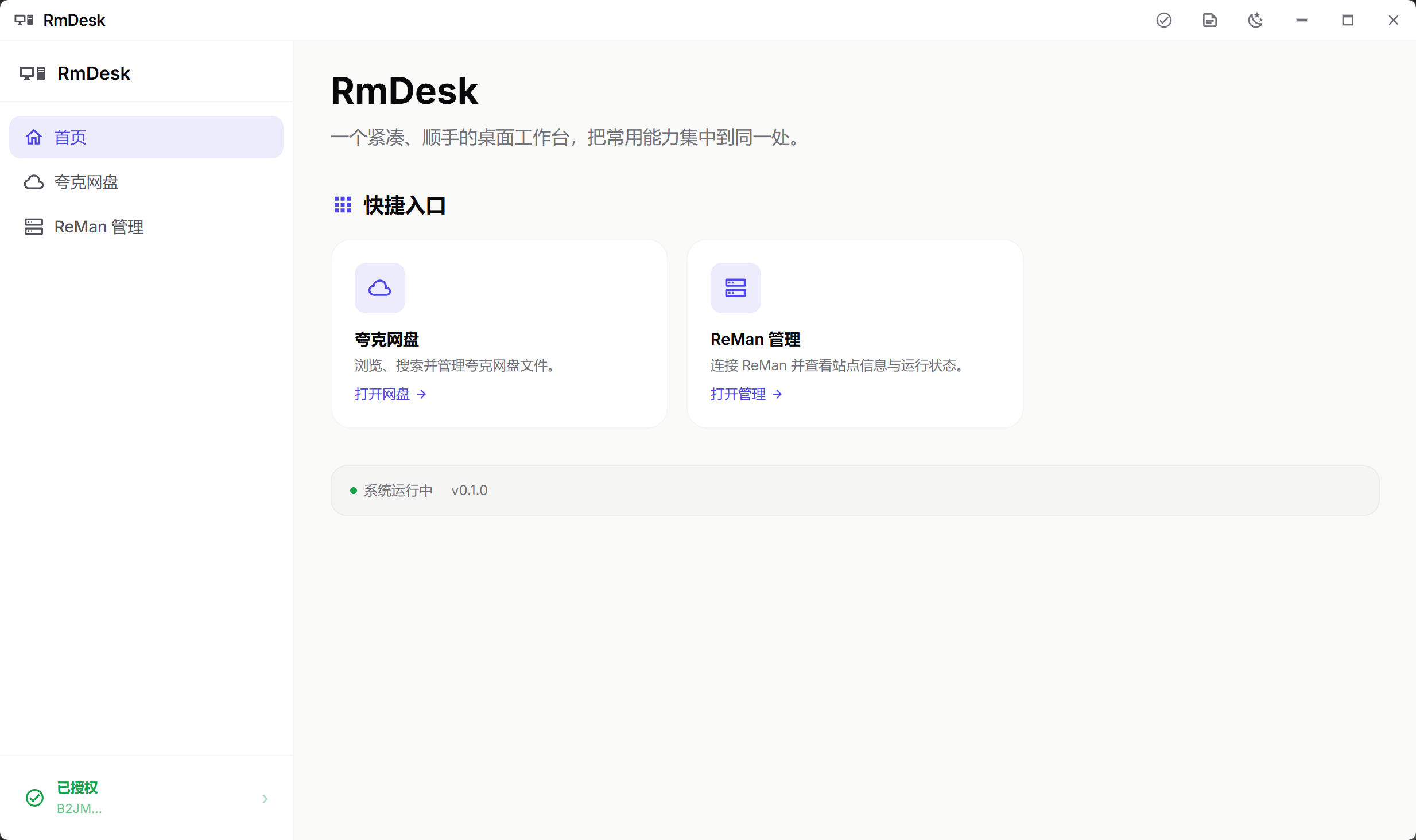This screenshot has height=840, width=1416.
Task: Click the server icon on ReMan 管理 card
Action: [x=735, y=288]
